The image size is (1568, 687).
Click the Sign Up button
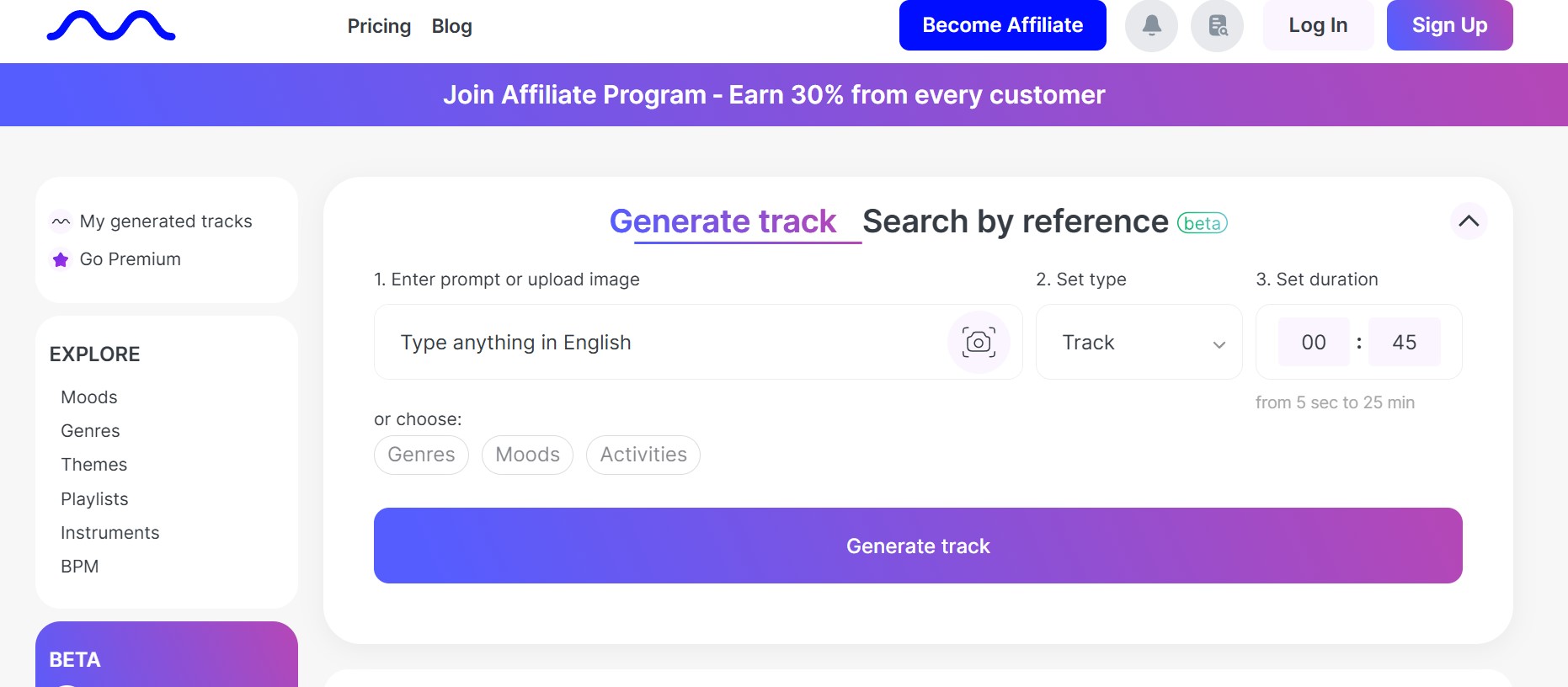(x=1449, y=25)
